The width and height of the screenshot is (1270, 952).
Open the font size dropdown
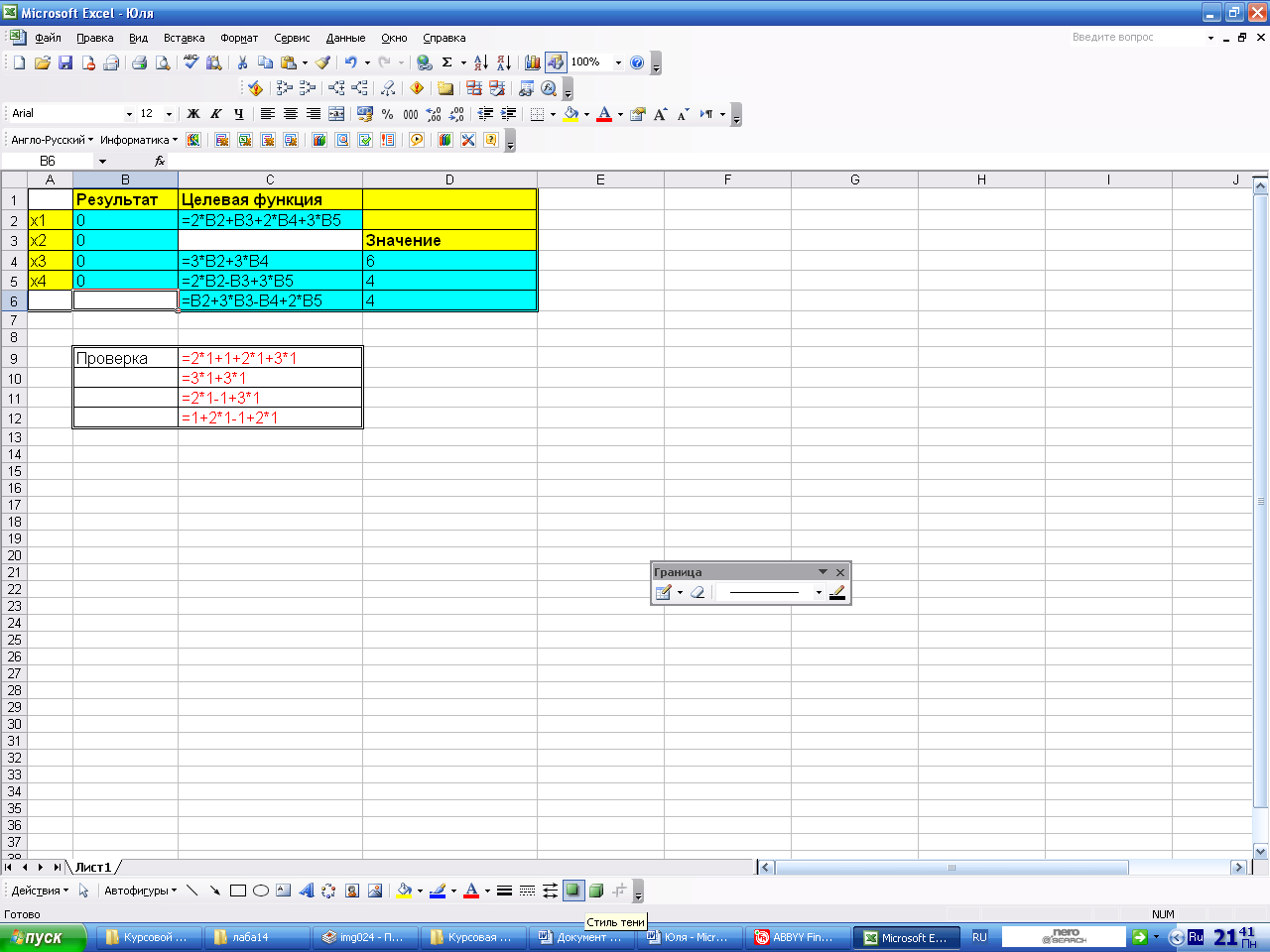coord(169,114)
